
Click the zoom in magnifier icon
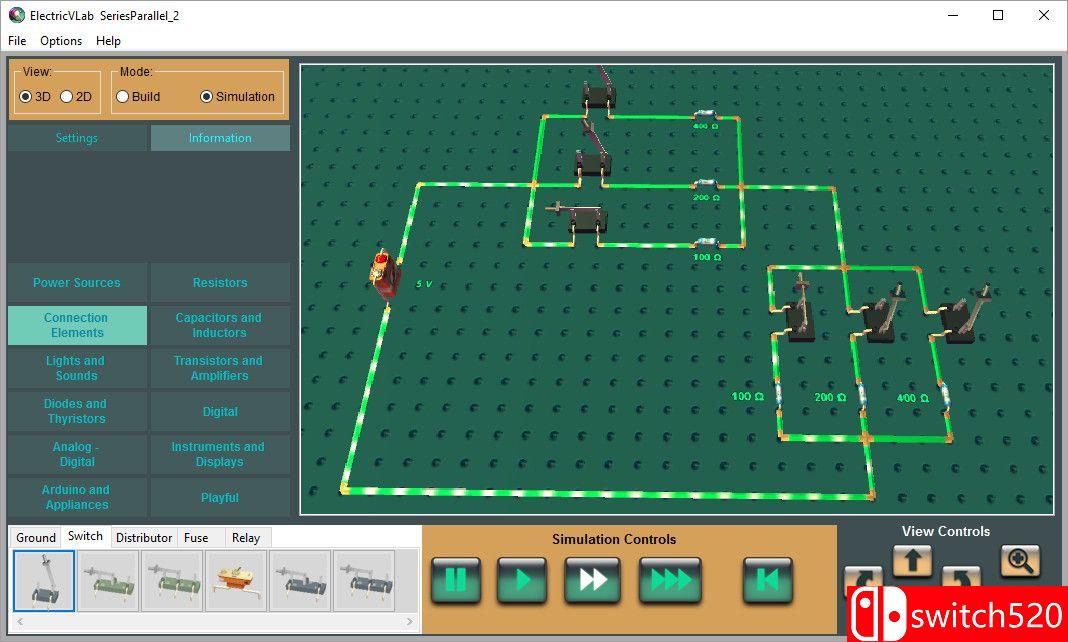coord(1019,561)
